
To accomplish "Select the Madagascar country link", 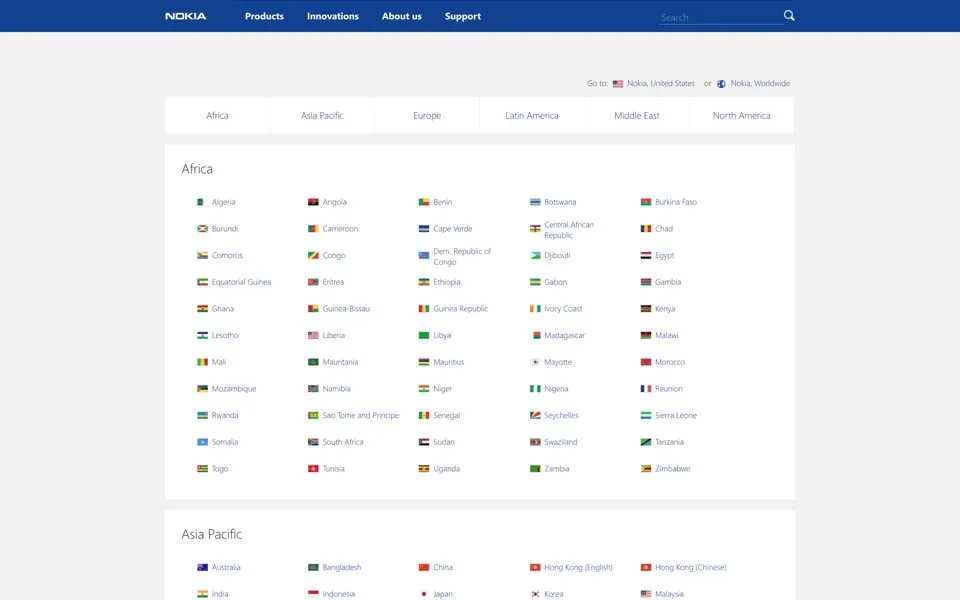I will tap(564, 336).
